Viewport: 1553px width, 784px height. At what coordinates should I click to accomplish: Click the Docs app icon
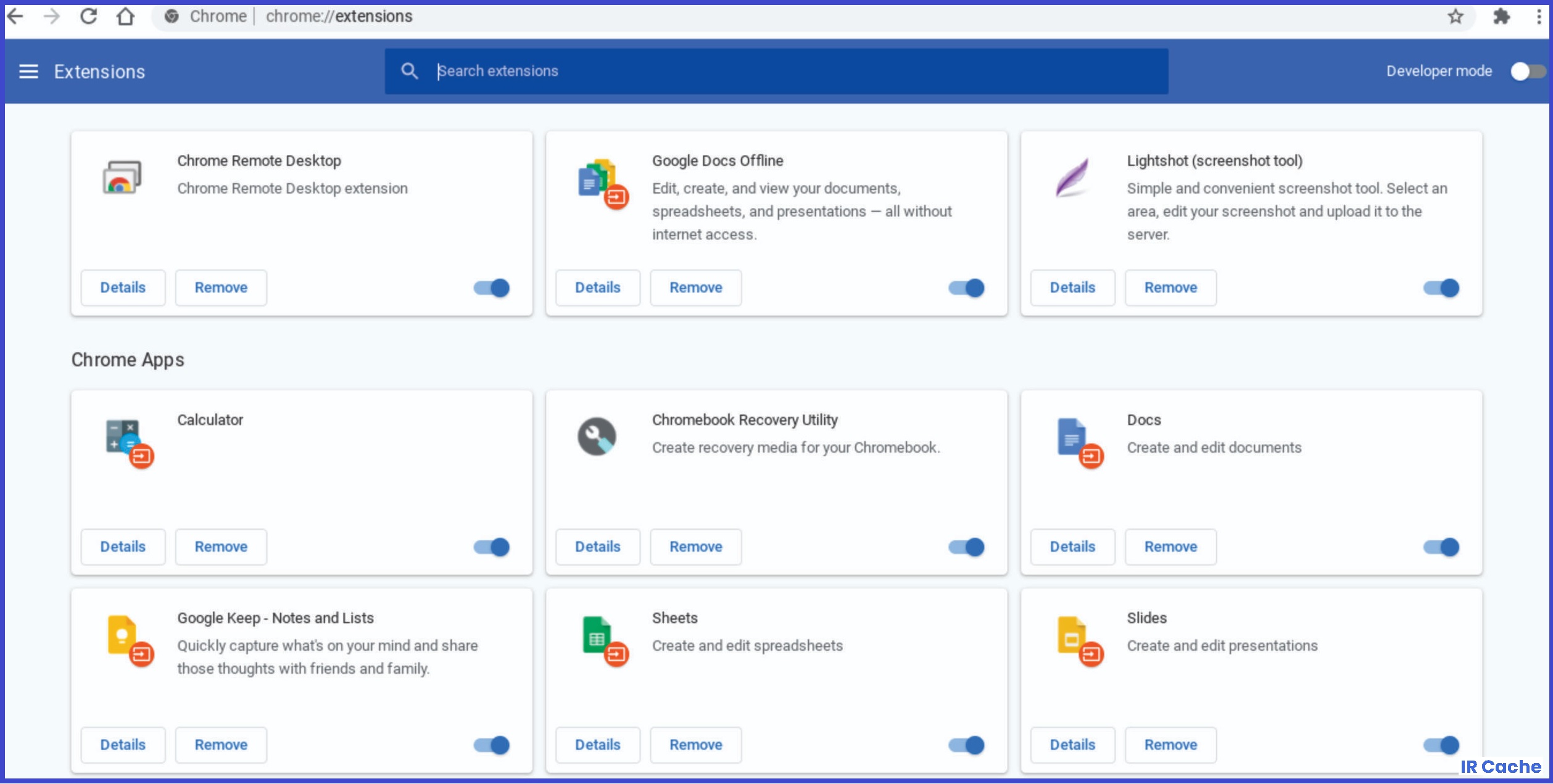[1080, 444]
